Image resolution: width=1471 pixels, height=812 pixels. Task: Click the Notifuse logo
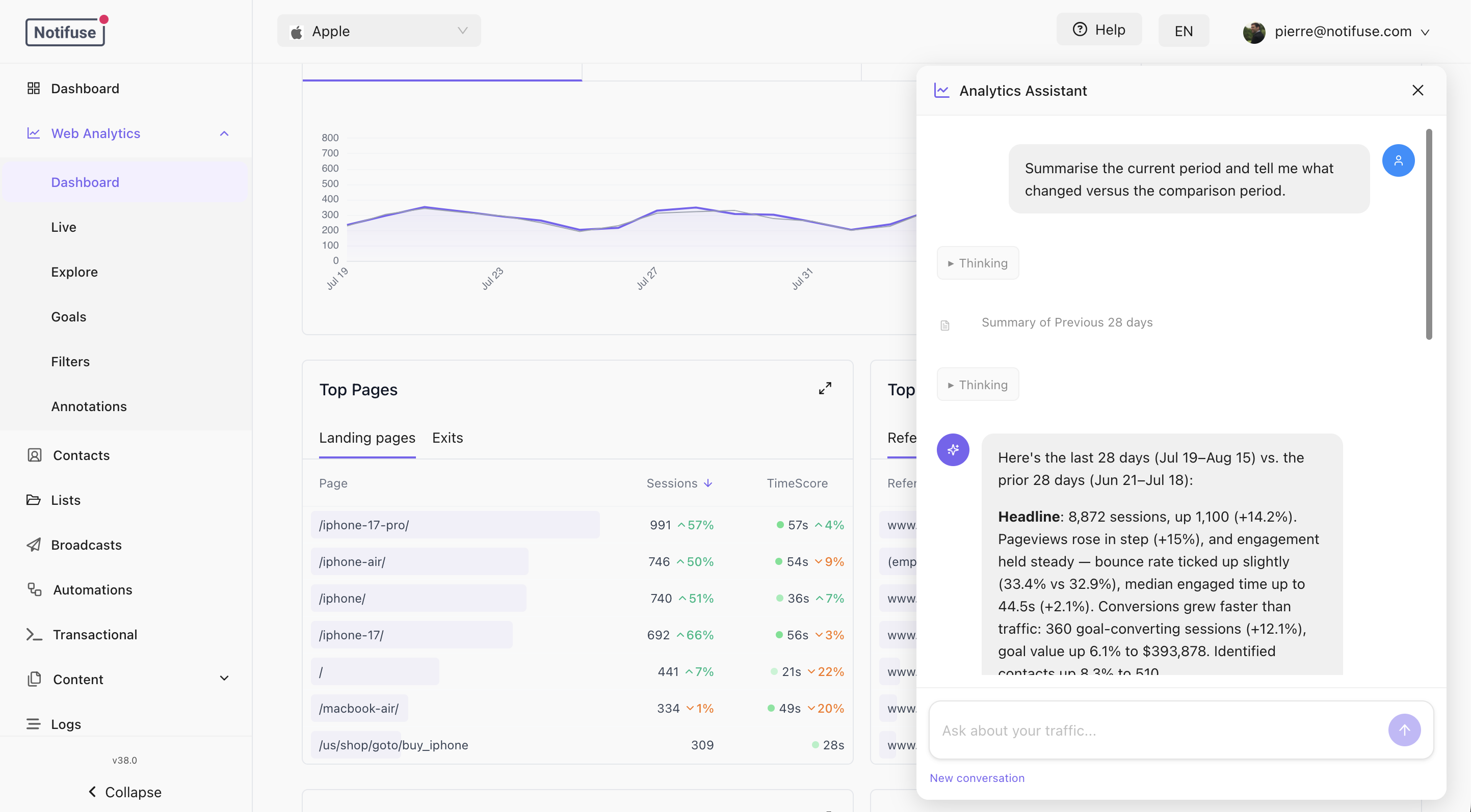(x=66, y=32)
